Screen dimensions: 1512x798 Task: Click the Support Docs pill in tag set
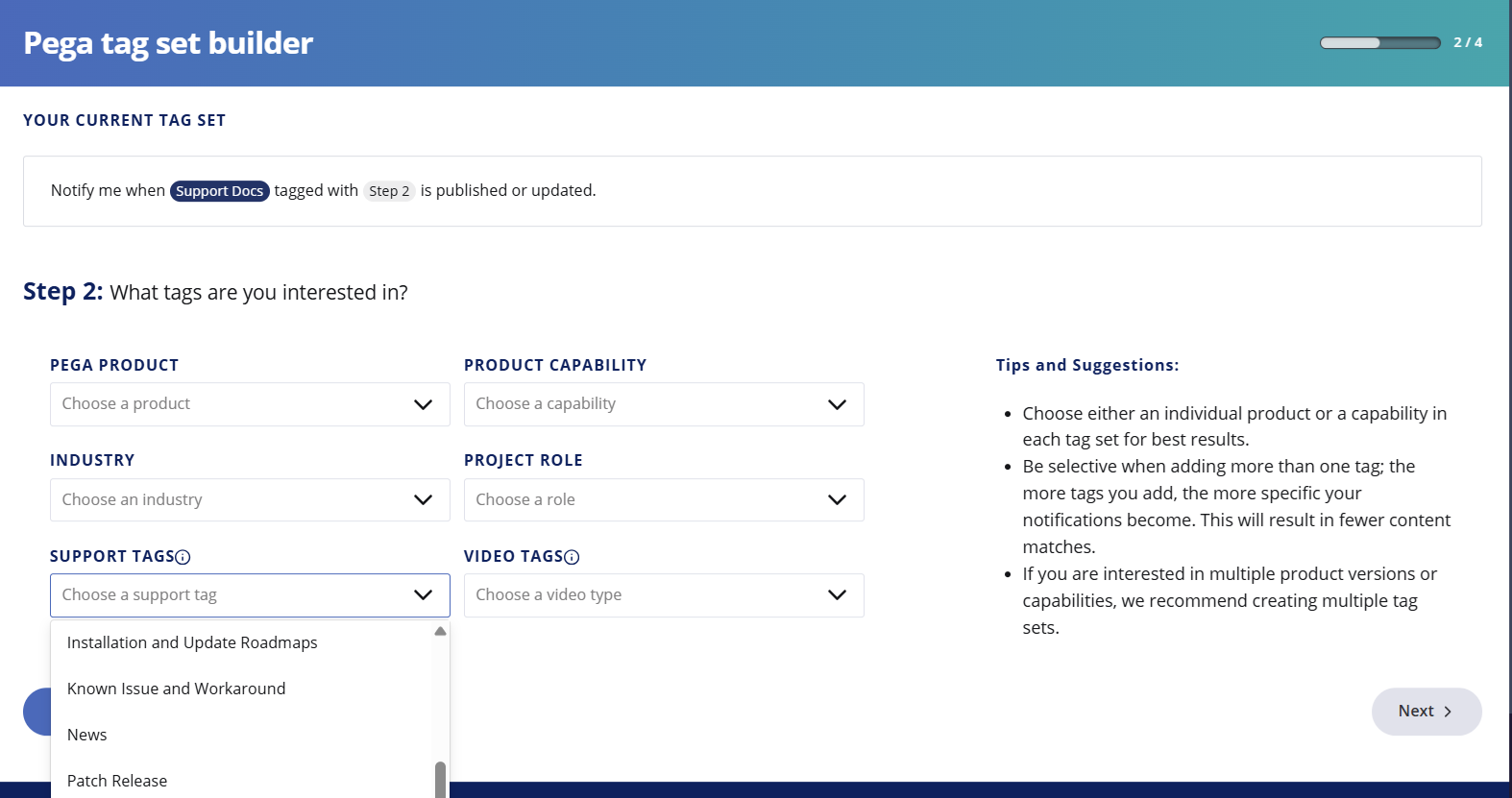(219, 191)
